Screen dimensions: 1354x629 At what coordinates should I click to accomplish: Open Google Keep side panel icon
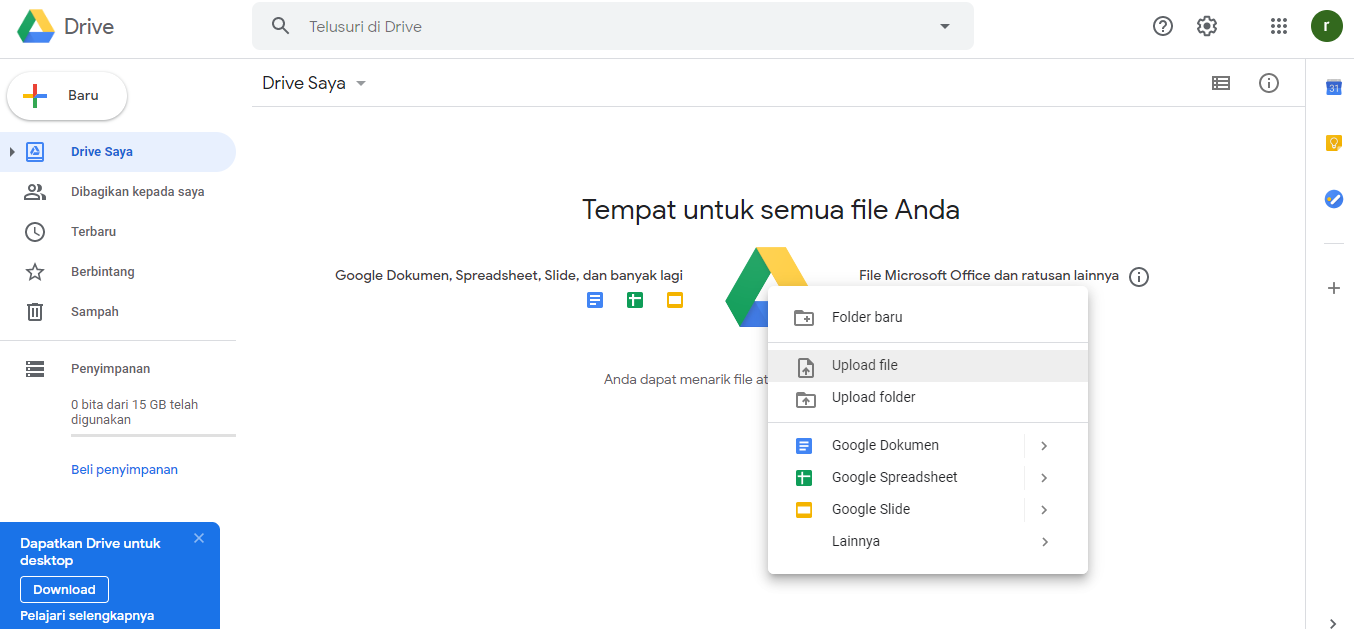1333,143
